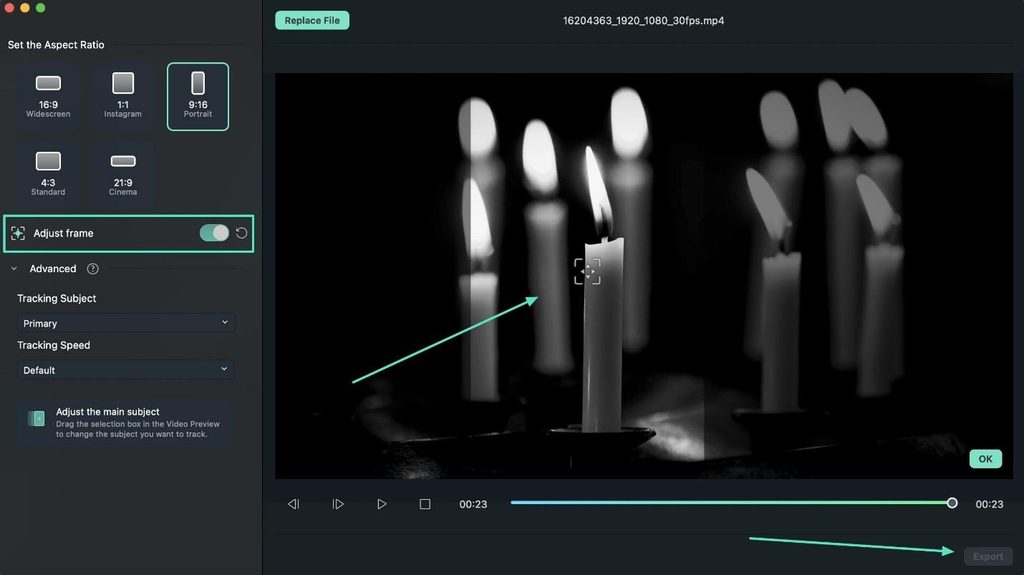
Task: Select the 4:3 Standard aspect ratio
Action: point(48,174)
